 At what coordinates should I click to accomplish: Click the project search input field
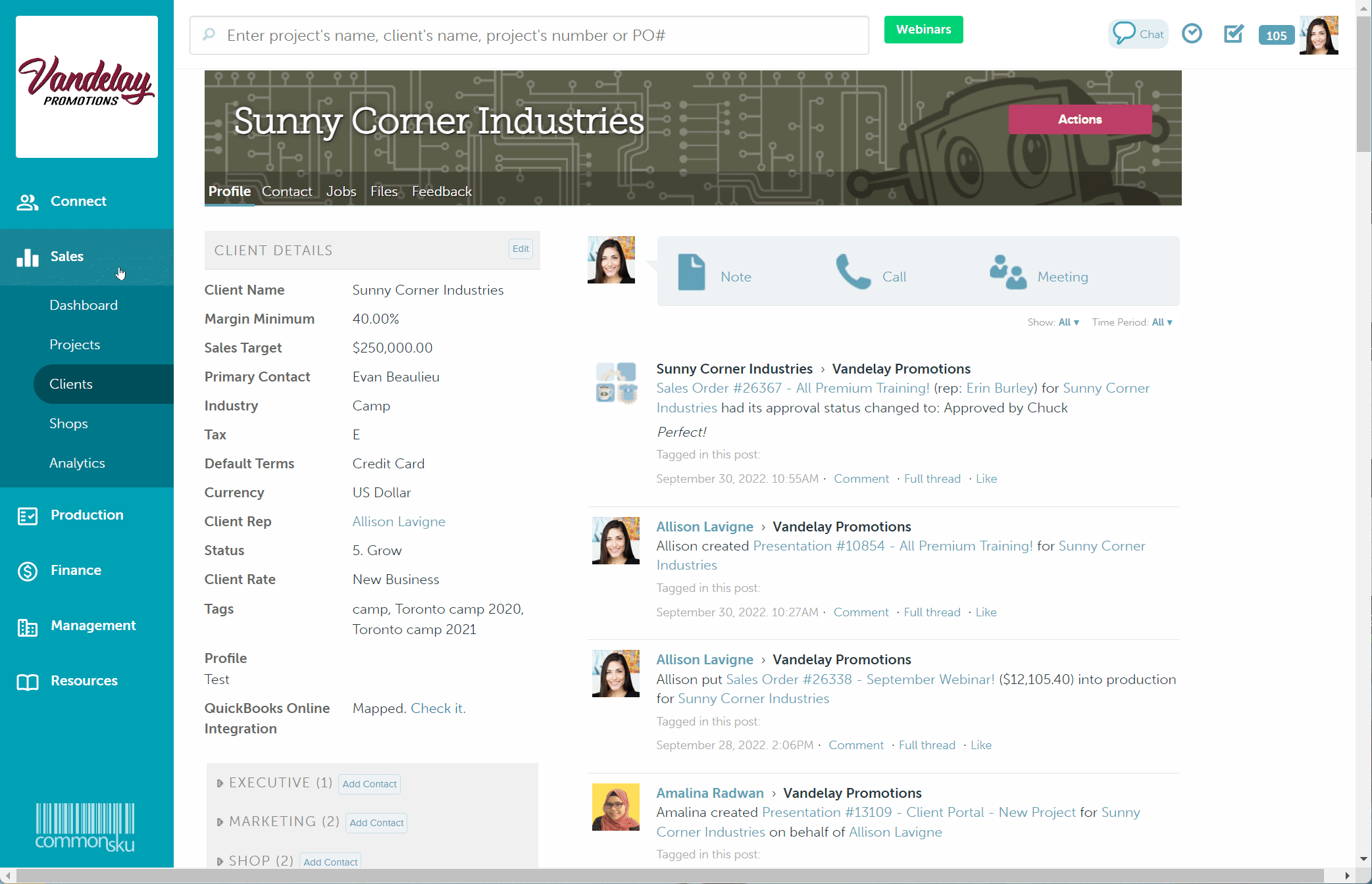point(529,36)
